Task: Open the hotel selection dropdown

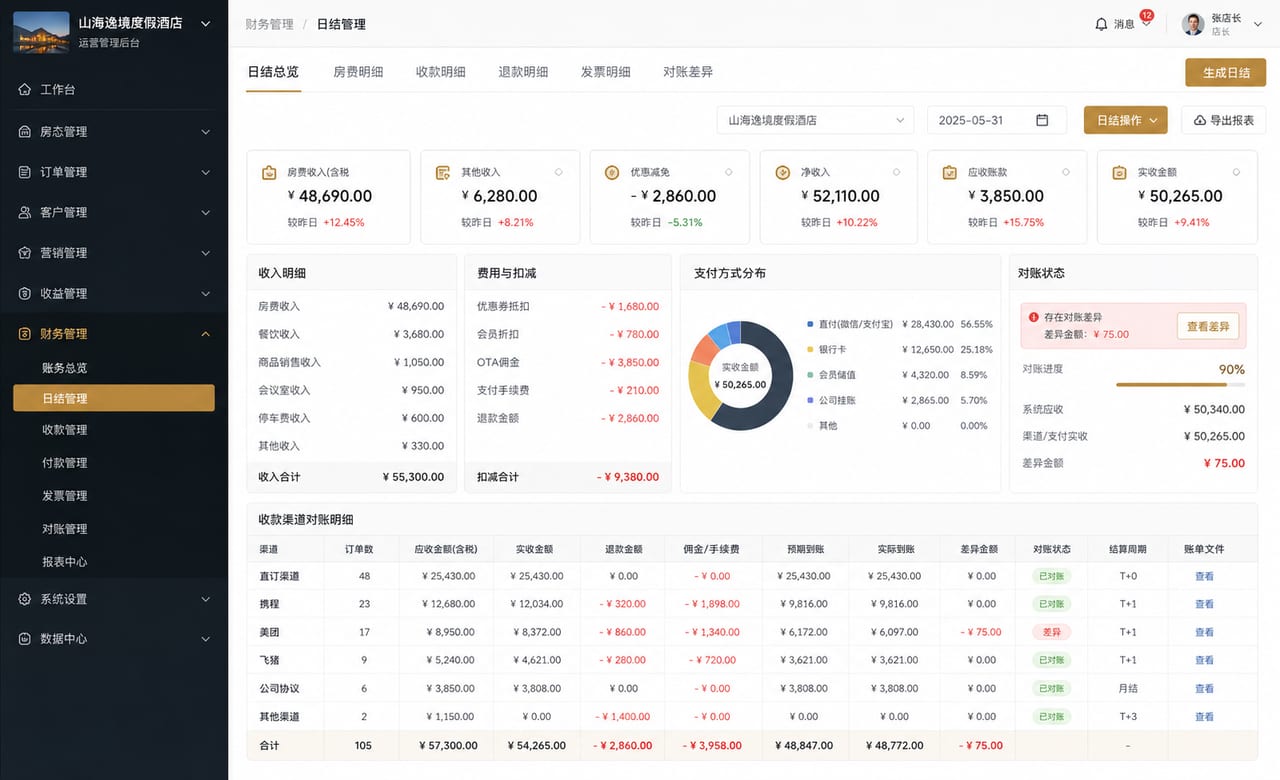Action: [815, 120]
